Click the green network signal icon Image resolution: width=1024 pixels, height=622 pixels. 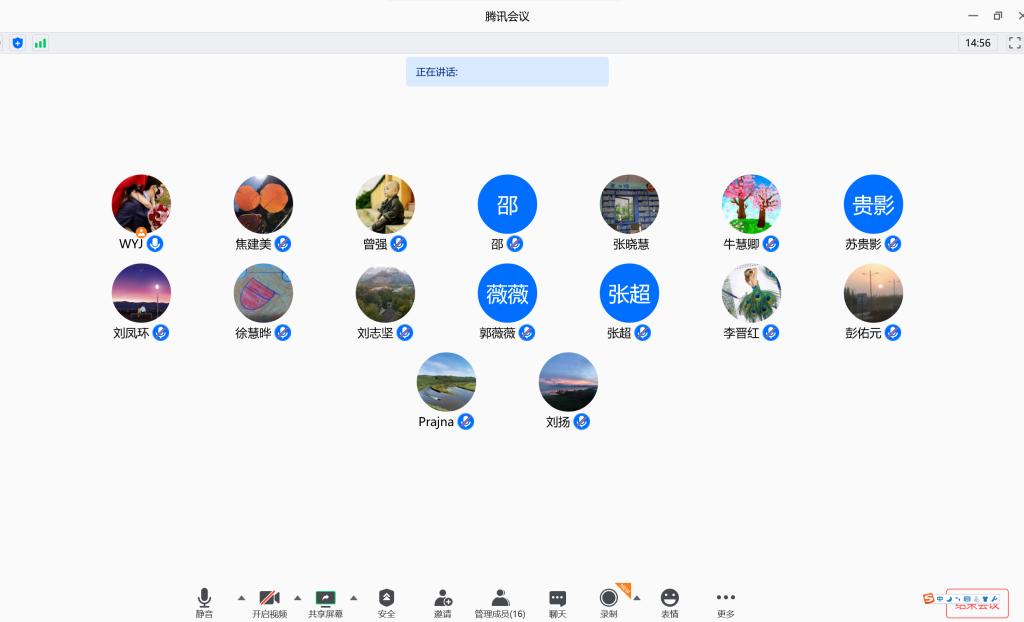pyautogui.click(x=40, y=43)
